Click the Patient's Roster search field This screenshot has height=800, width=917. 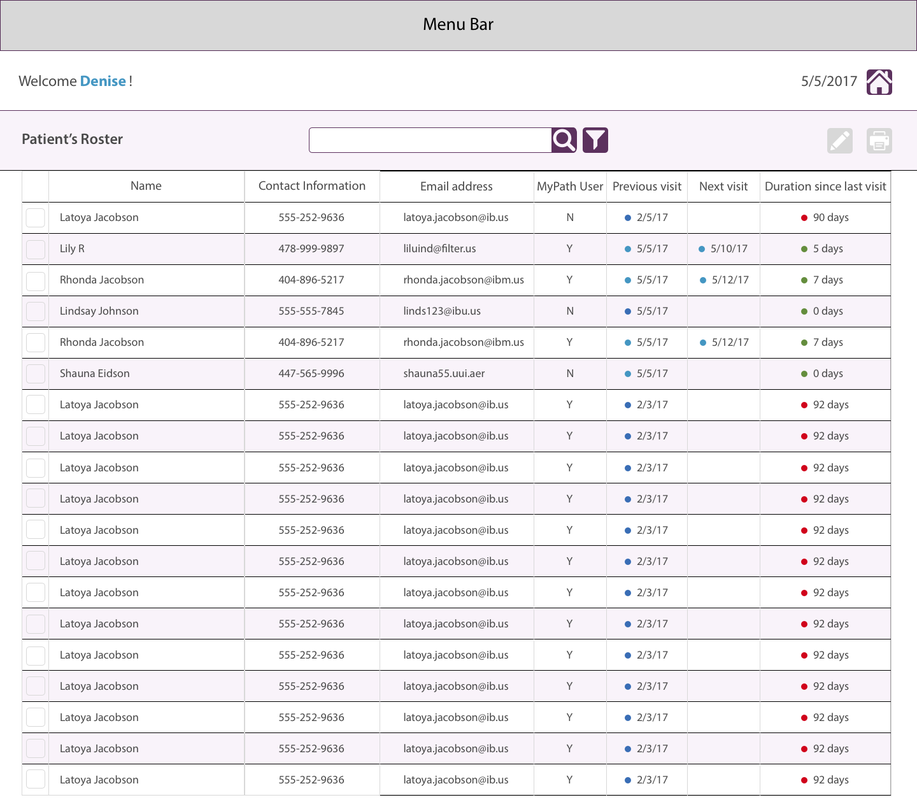(x=430, y=141)
